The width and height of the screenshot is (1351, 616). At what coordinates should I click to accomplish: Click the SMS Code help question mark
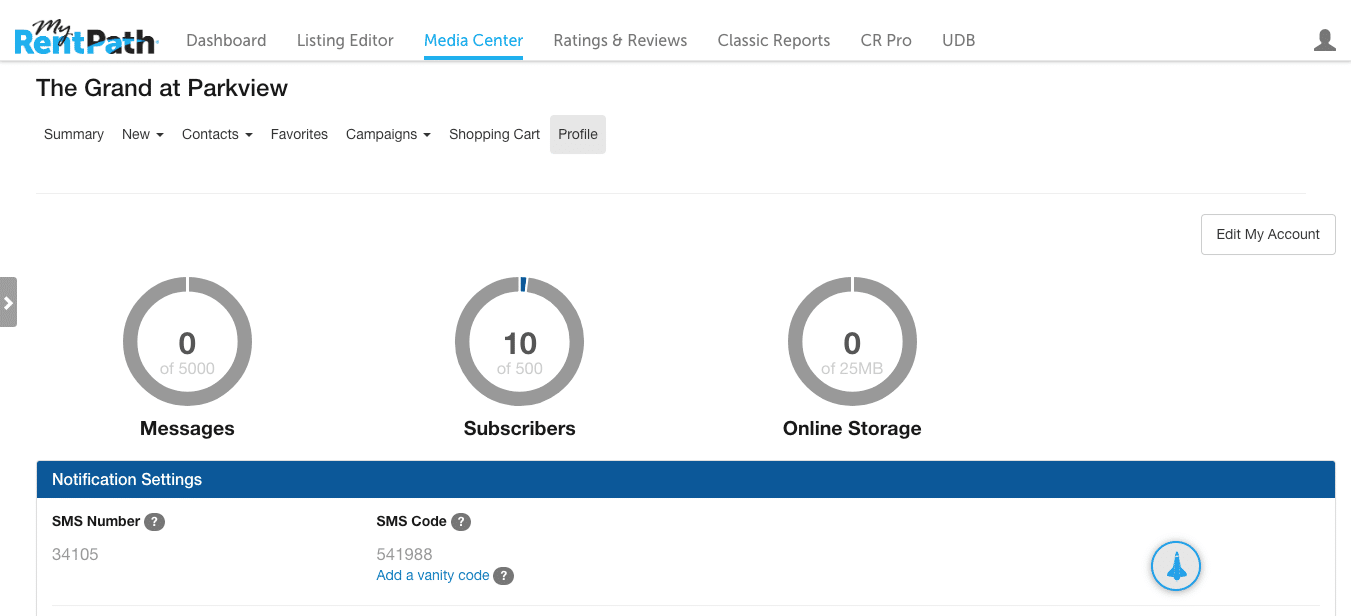[460, 521]
